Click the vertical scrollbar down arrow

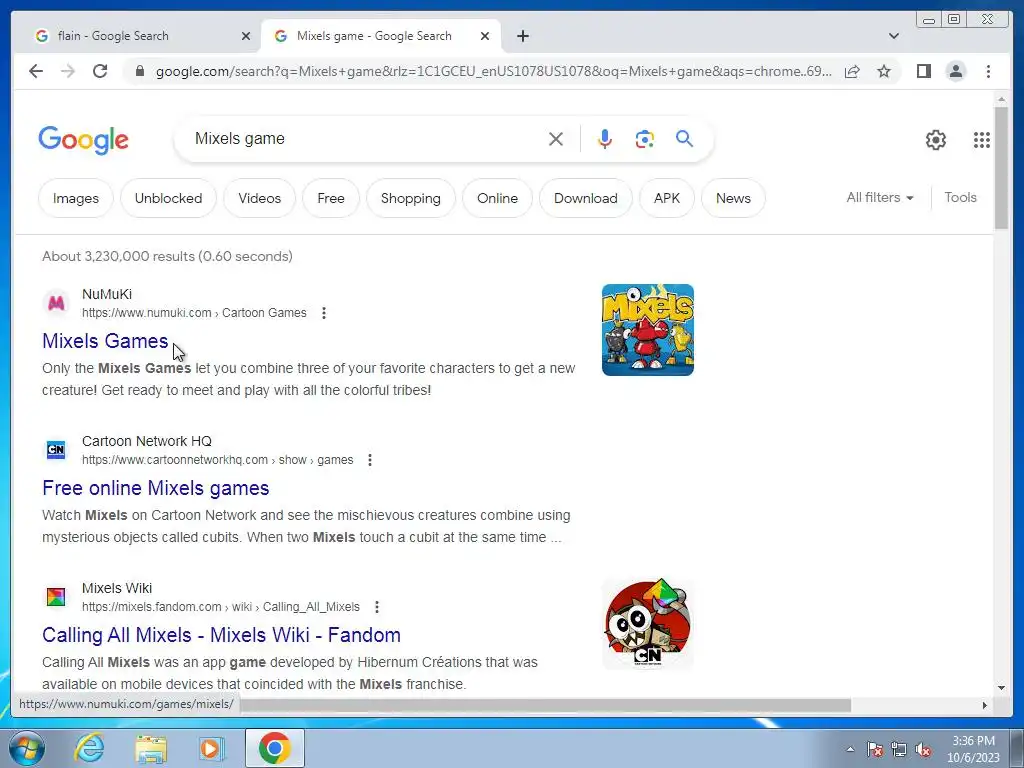(1001, 688)
